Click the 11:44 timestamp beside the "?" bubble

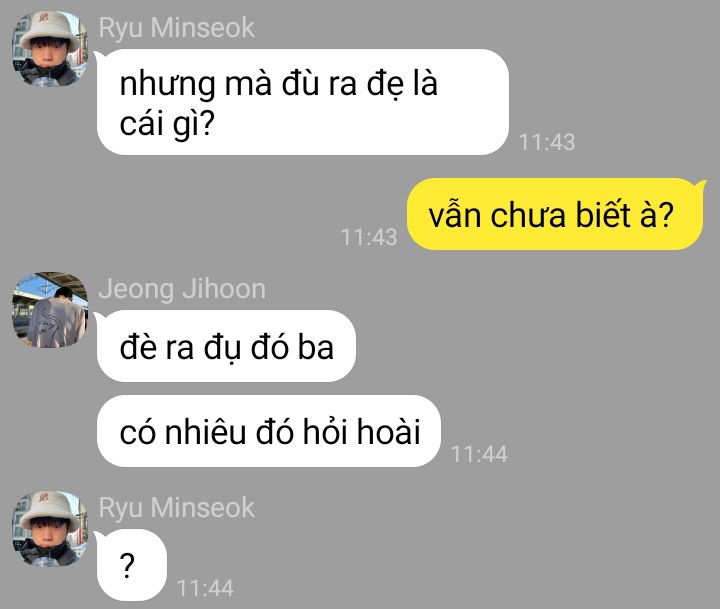point(205,588)
